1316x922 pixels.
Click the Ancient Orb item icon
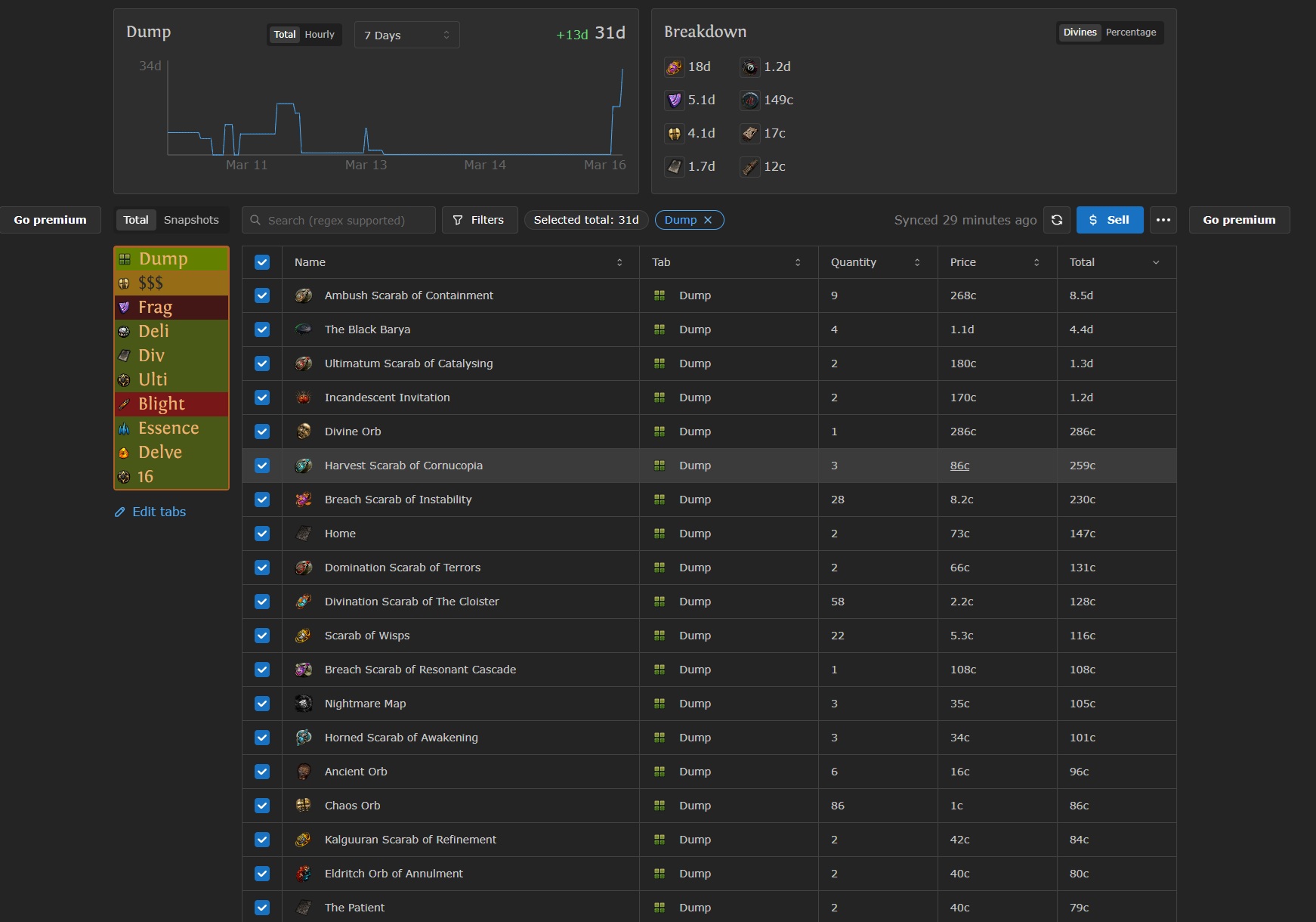tap(304, 772)
